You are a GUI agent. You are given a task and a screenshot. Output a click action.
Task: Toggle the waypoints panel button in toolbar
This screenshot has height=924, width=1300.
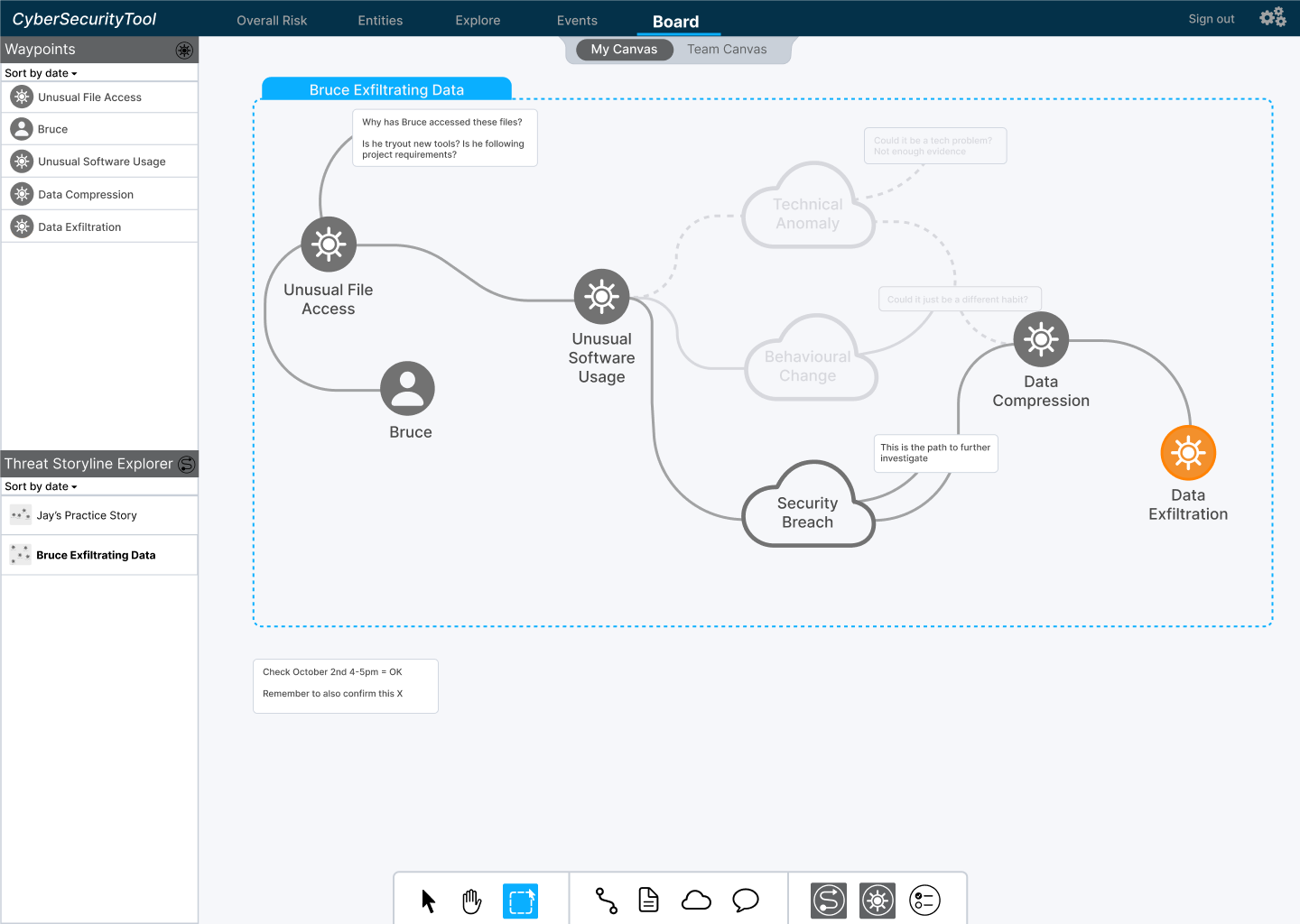pyautogui.click(x=877, y=901)
